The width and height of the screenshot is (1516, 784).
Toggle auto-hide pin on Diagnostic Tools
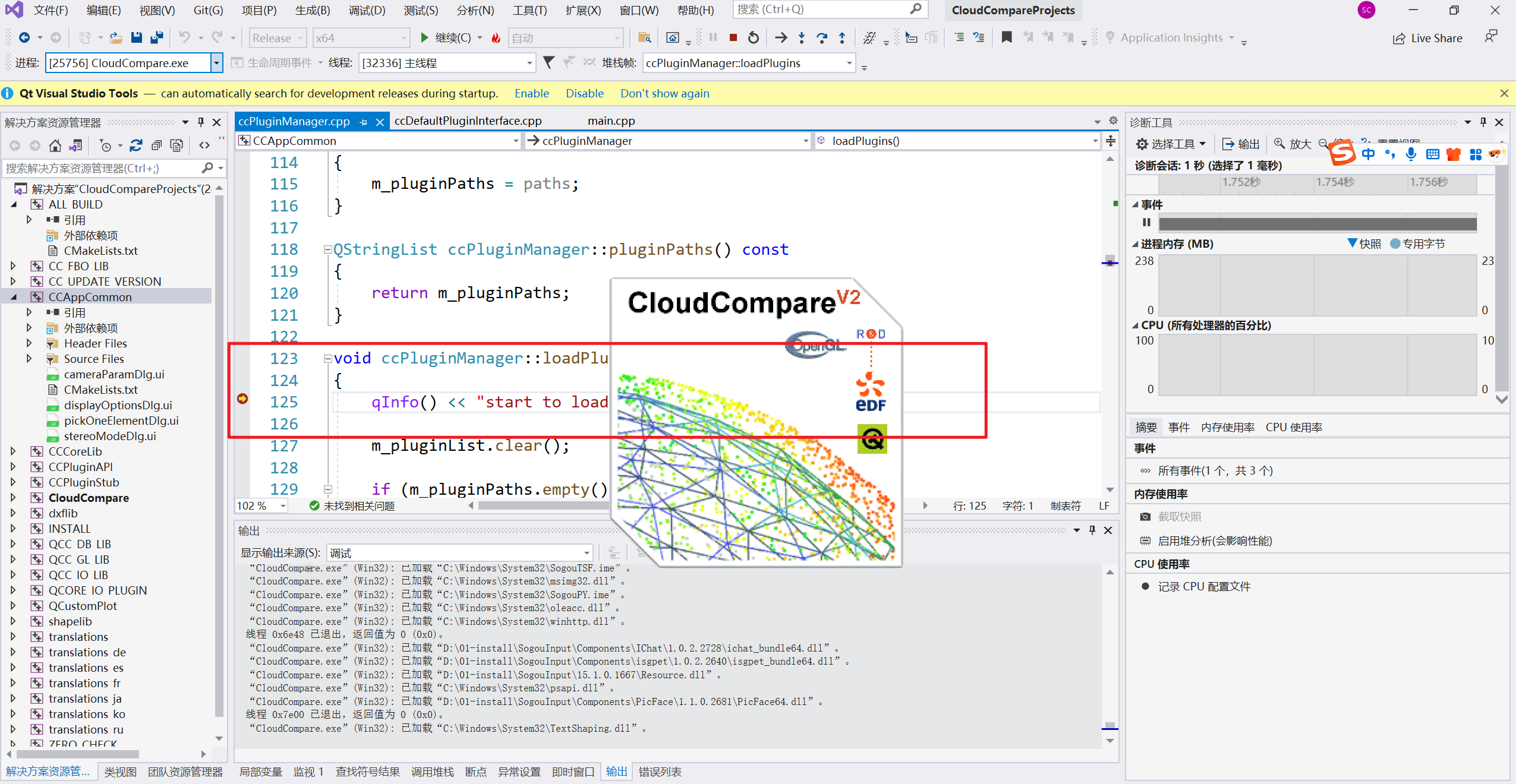pos(1483,122)
